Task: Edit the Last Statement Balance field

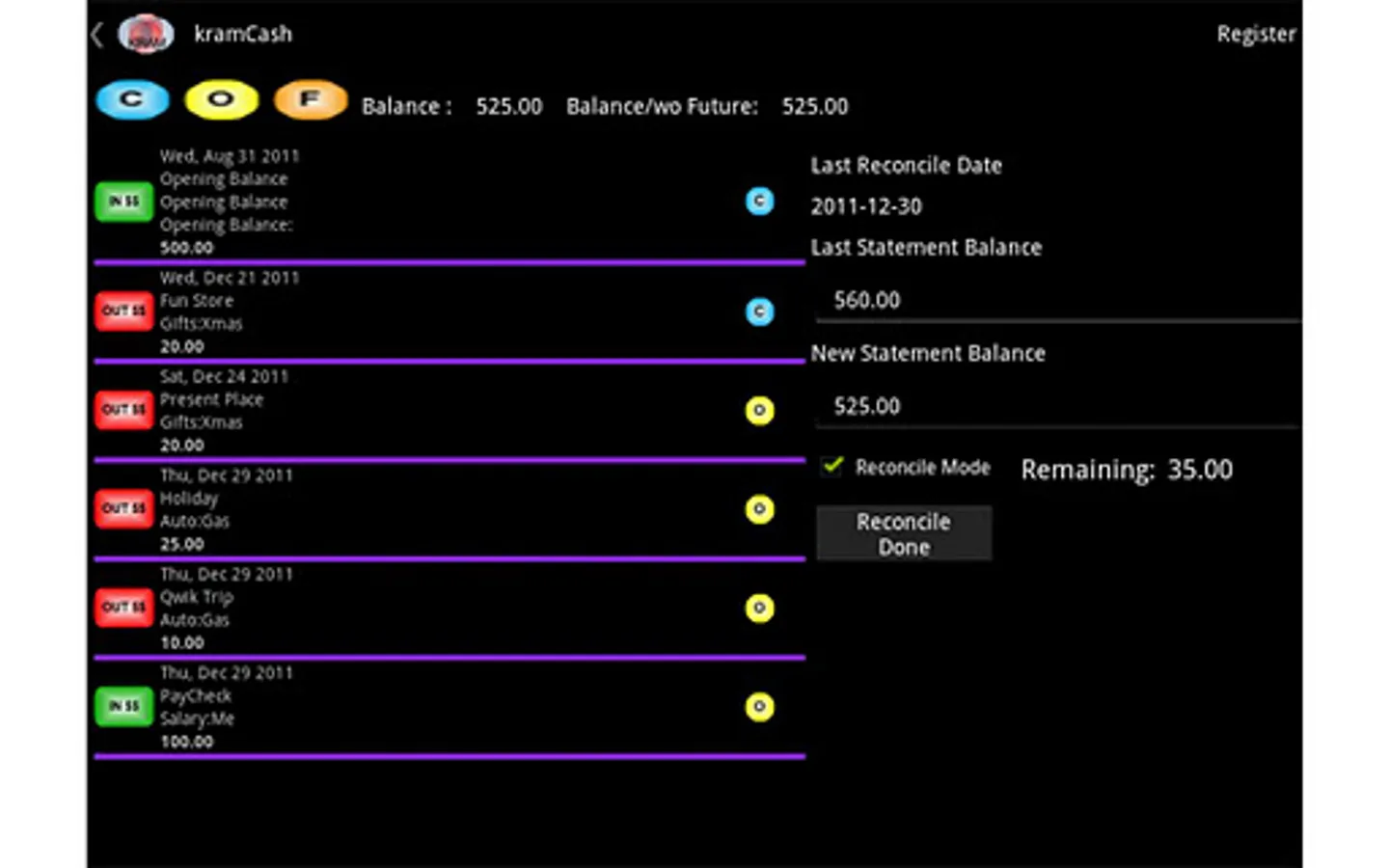Action: 1056,301
